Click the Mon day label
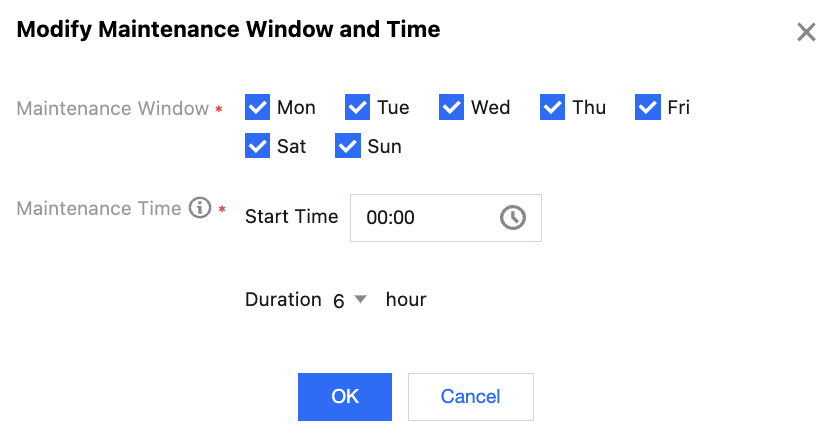The image size is (840, 440). coord(296,107)
